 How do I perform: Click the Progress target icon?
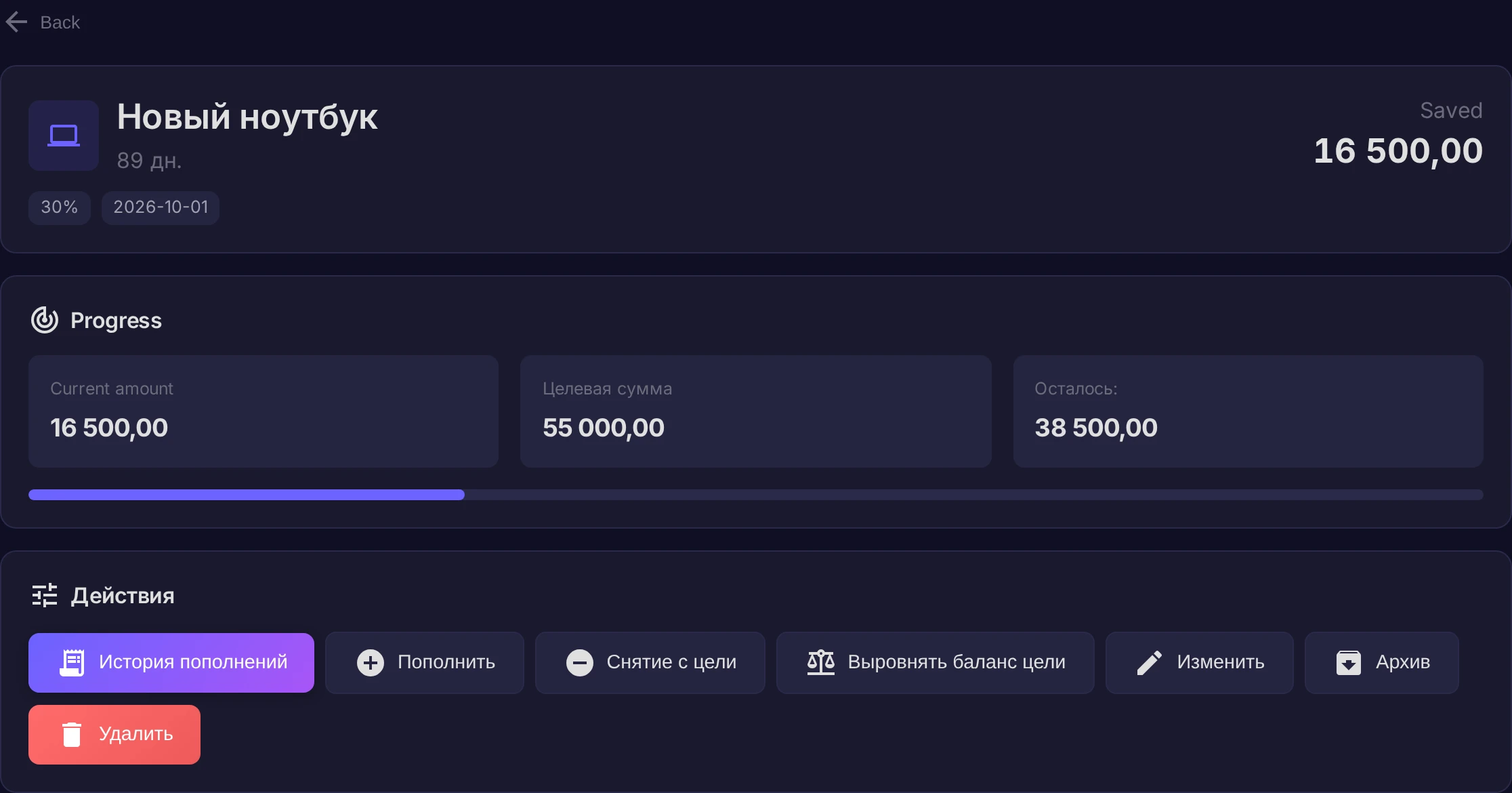tap(45, 320)
